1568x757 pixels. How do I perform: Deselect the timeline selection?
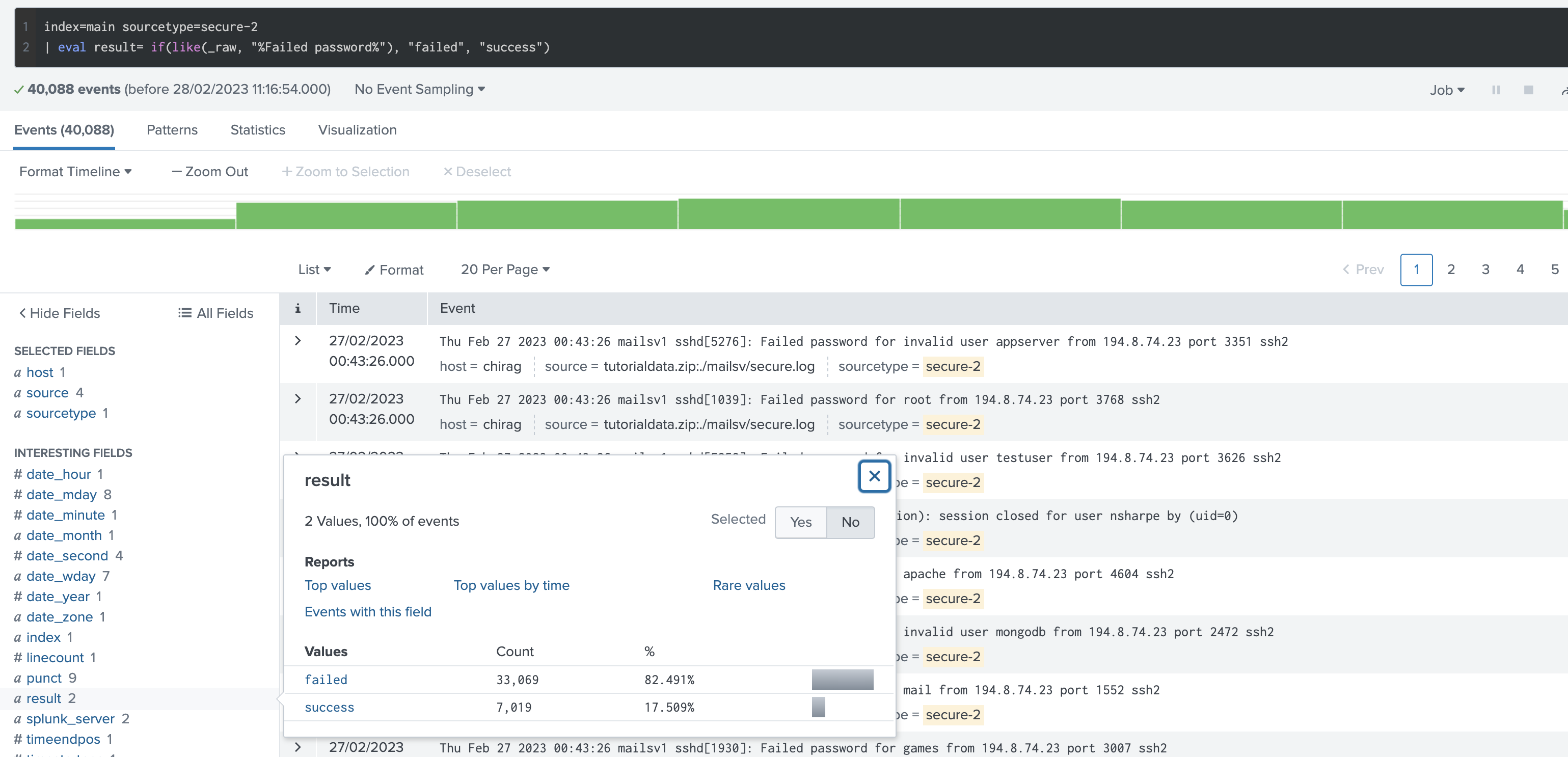(477, 172)
